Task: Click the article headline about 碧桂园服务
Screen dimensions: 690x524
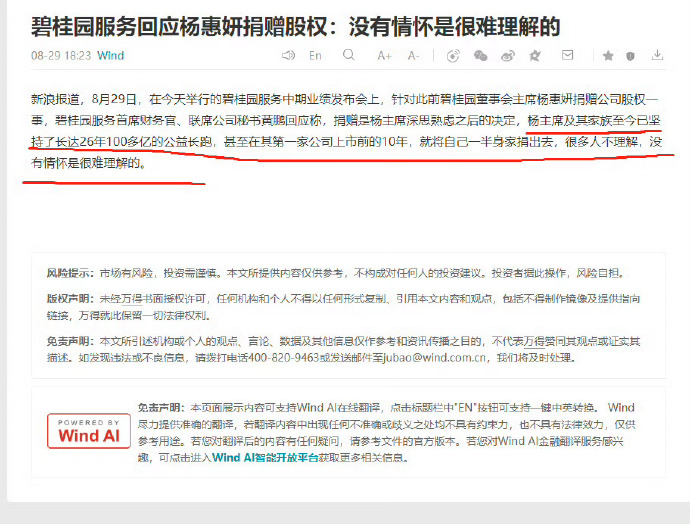Action: [295, 27]
